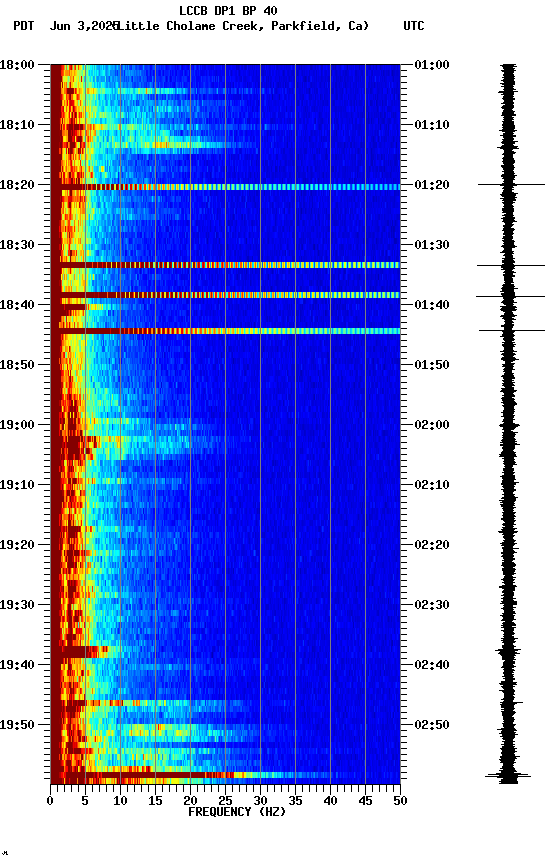Click the 18:20 PDT time label

click(x=17, y=185)
